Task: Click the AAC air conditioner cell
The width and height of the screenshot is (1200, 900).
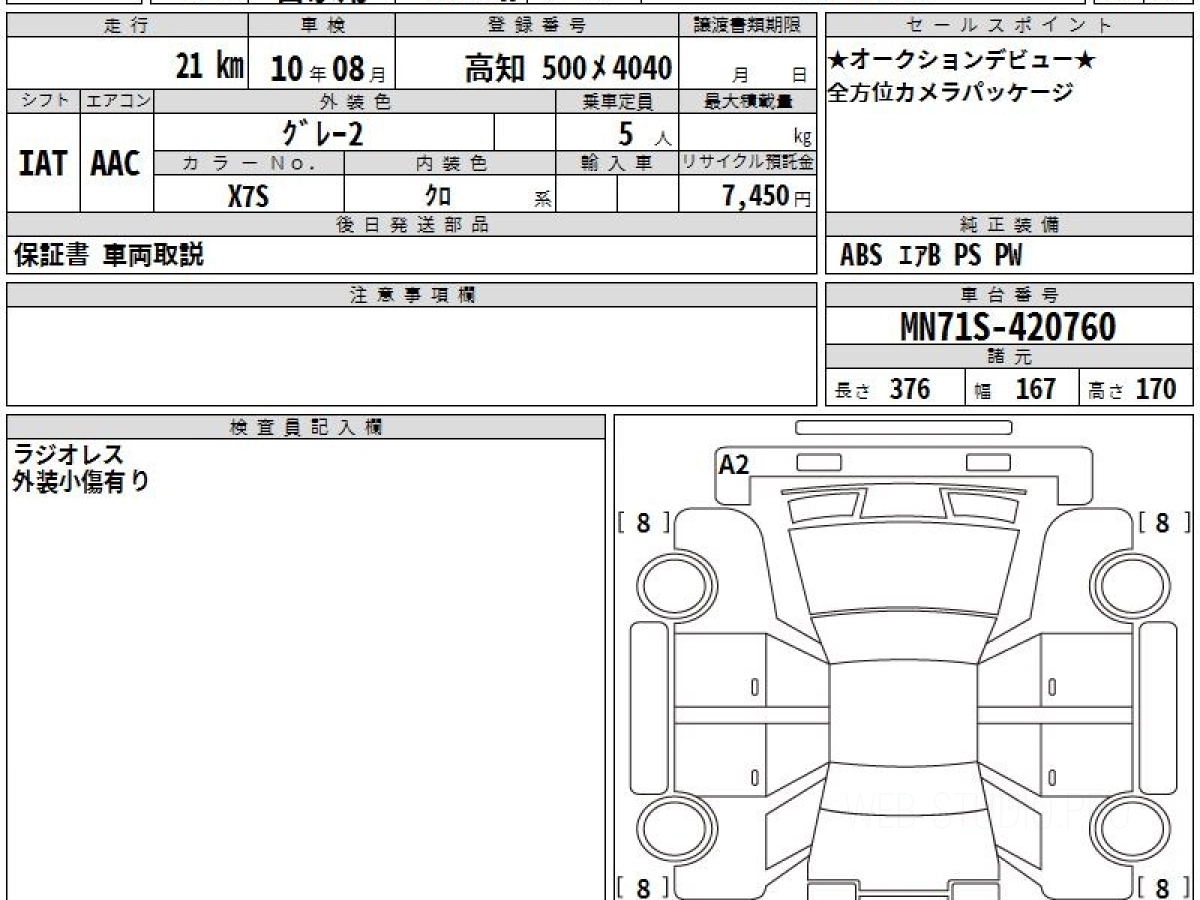Action: pyautogui.click(x=116, y=164)
